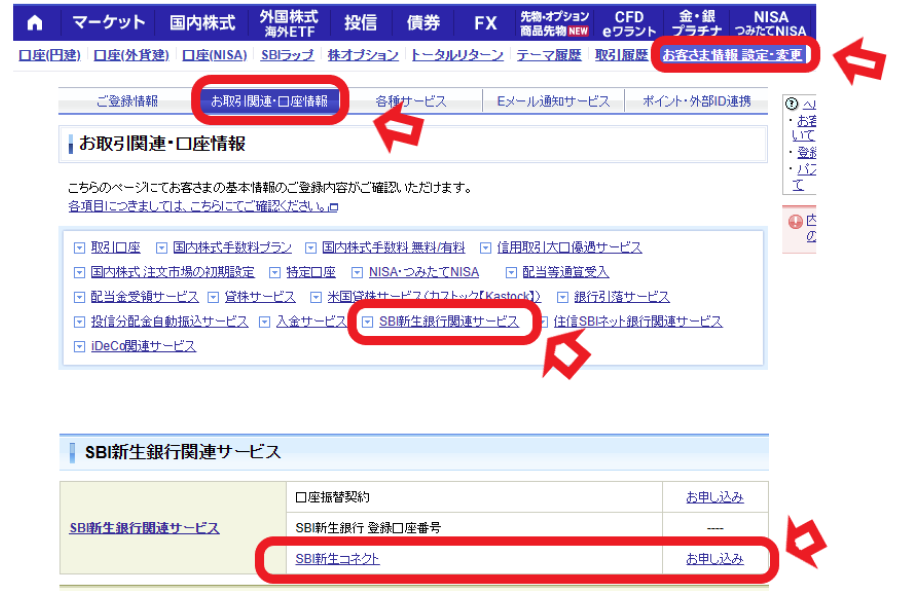The height and width of the screenshot is (603, 913).
Task: Open 各項目につきましては、こちらにてご確認ください link
Action: pos(203,207)
